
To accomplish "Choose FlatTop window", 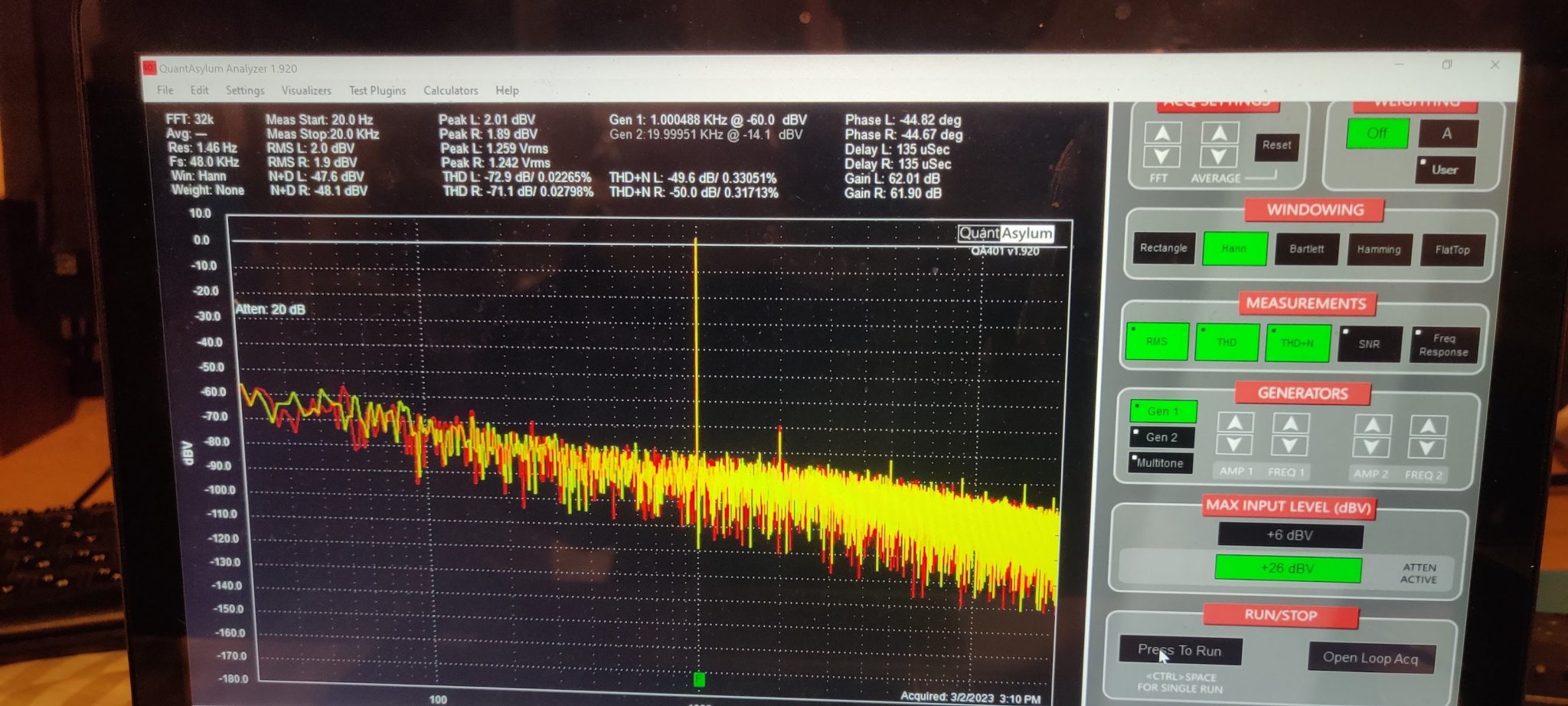I will 1452,250.
